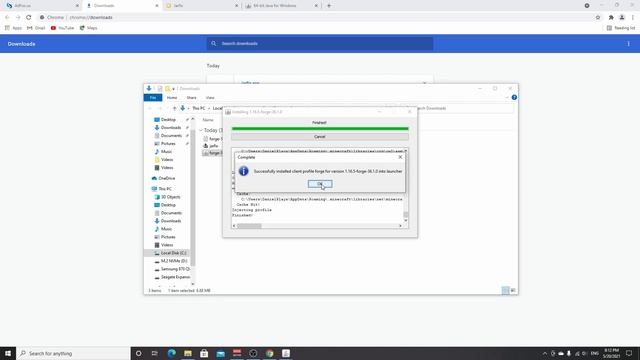Reload the Chrome page
The width and height of the screenshot is (640, 360).
[x=29, y=17]
